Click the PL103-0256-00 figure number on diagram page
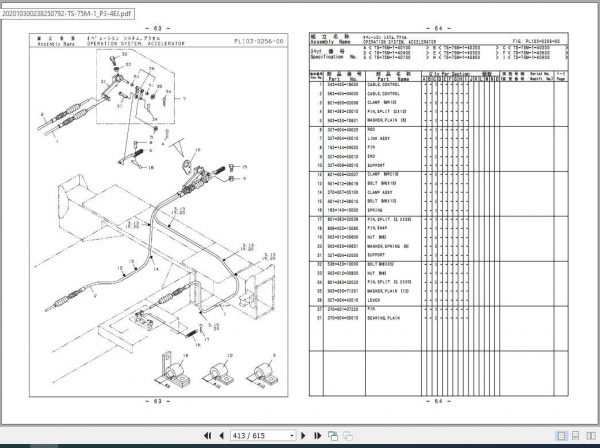The image size is (600, 448). click(259, 41)
